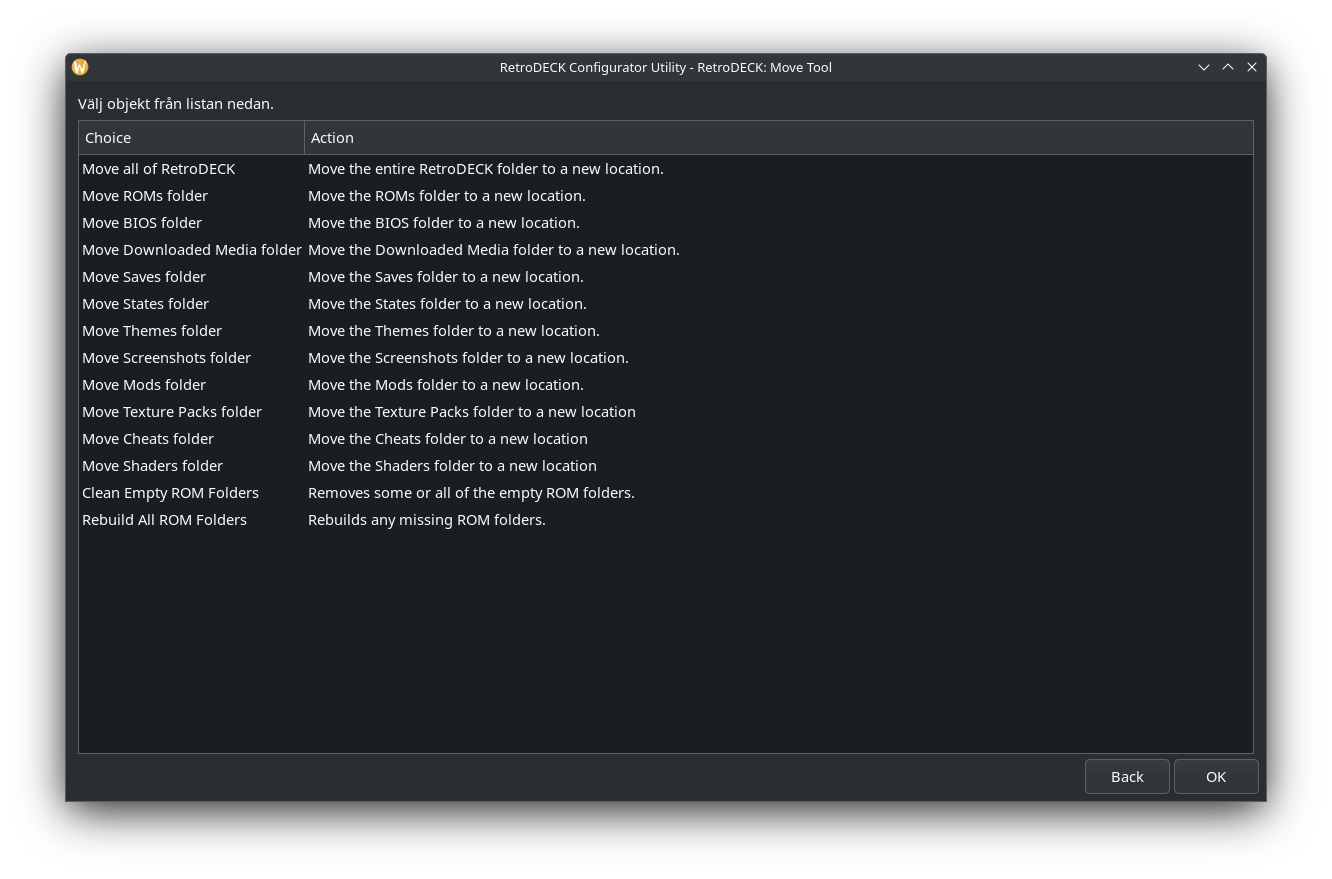Select Move ROMs folder entry

[x=145, y=196]
